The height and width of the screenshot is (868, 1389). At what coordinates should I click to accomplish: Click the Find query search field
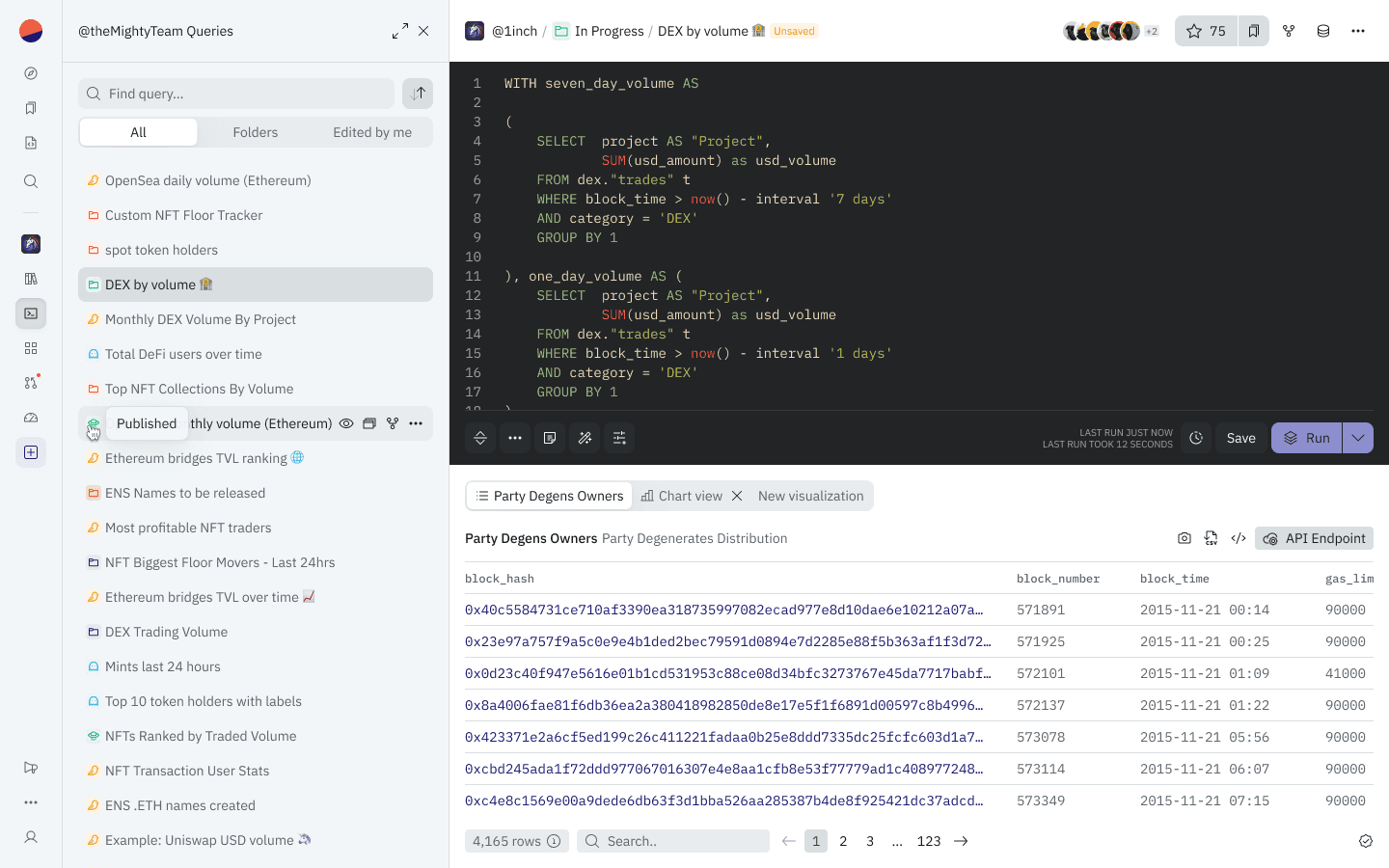tap(236, 94)
